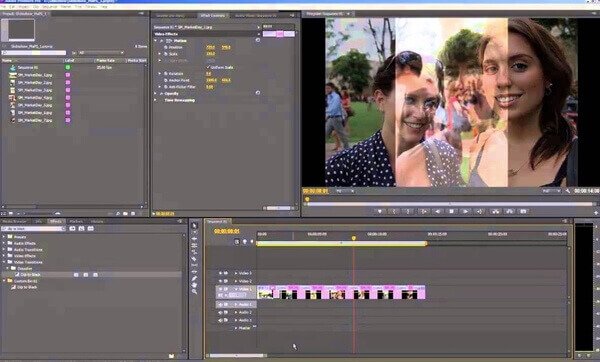The height and width of the screenshot is (362, 600).
Task: Select the Slide tool
Action: tap(194, 272)
